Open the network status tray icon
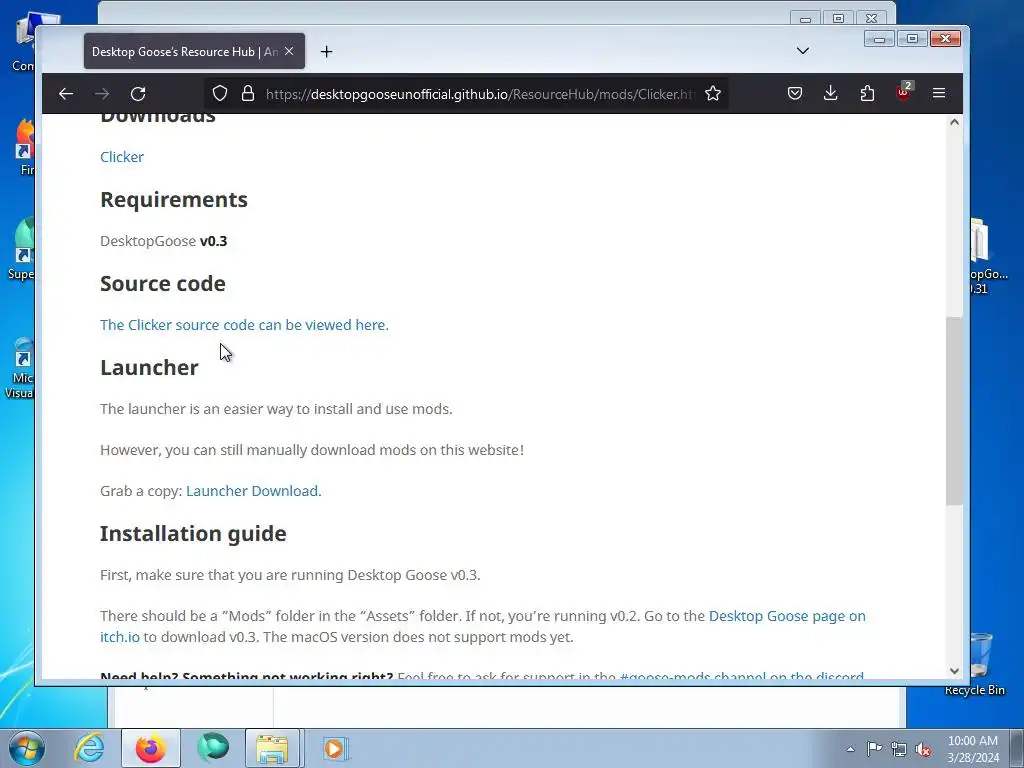 (x=899, y=749)
